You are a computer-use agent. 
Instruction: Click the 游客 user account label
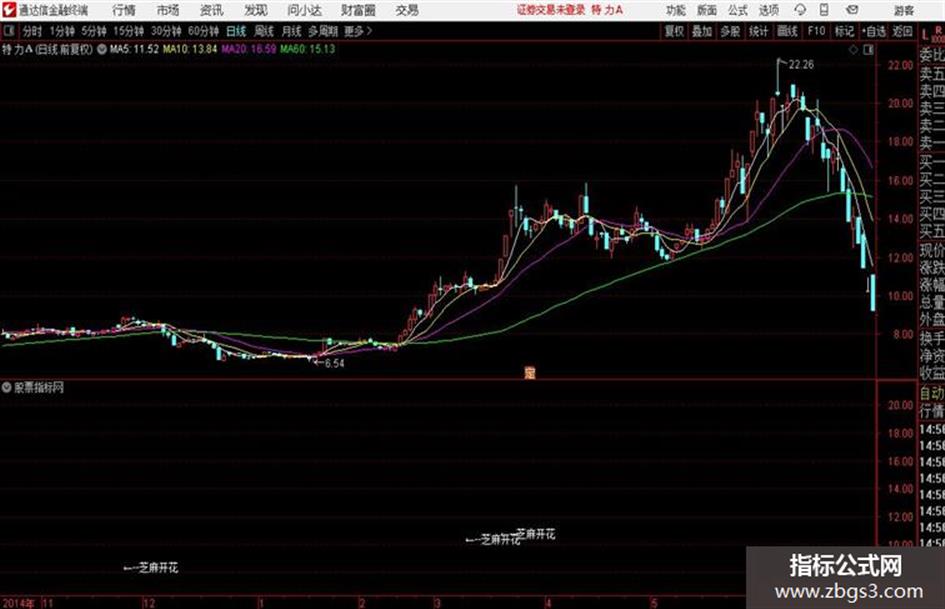coord(903,10)
